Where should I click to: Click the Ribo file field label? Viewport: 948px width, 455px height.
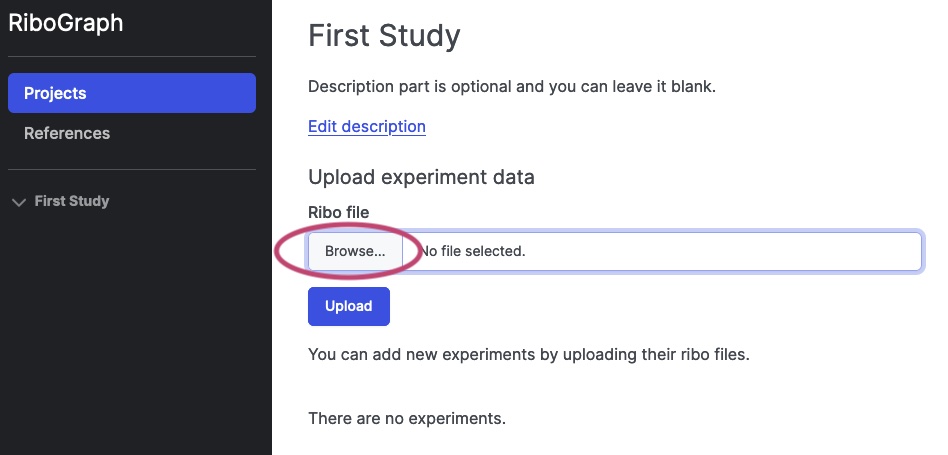point(339,212)
